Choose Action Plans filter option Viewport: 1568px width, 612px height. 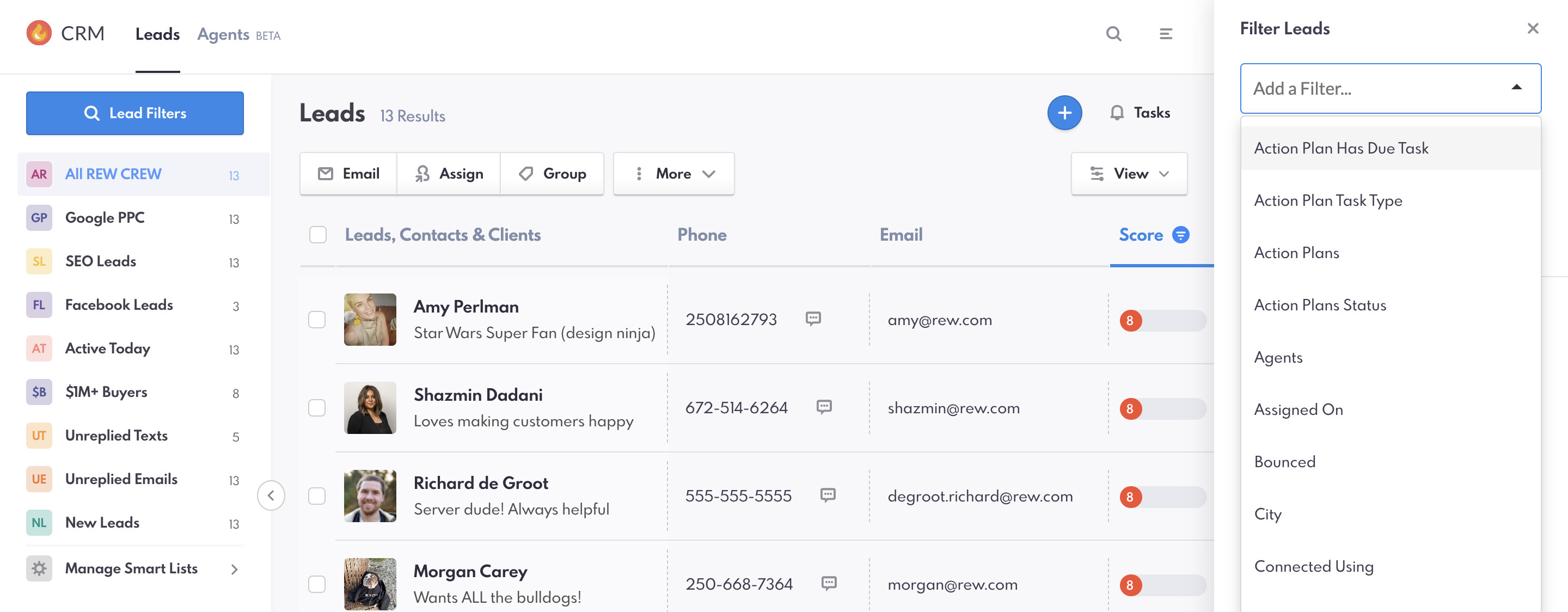click(x=1391, y=253)
